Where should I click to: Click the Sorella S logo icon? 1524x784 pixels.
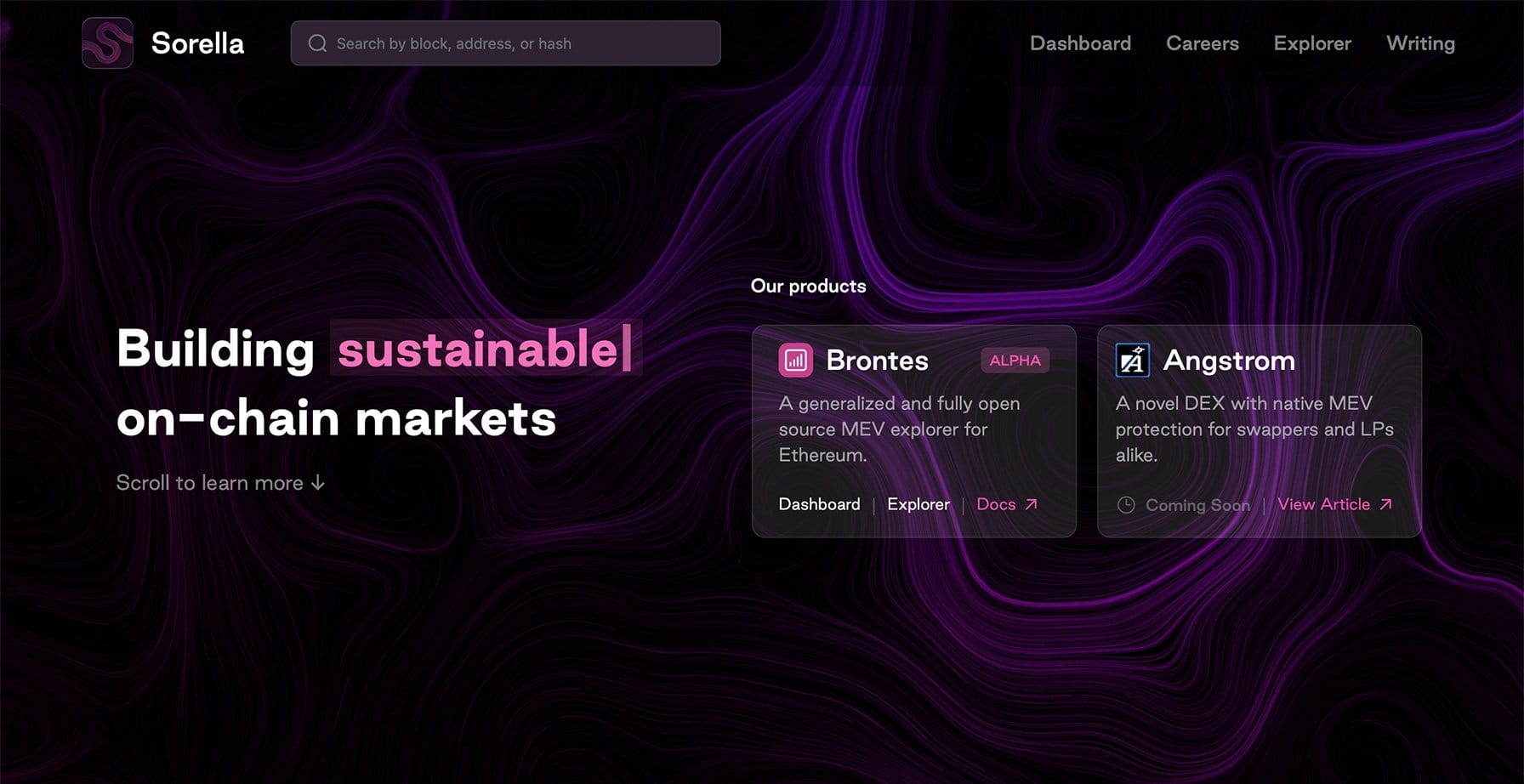click(x=107, y=43)
